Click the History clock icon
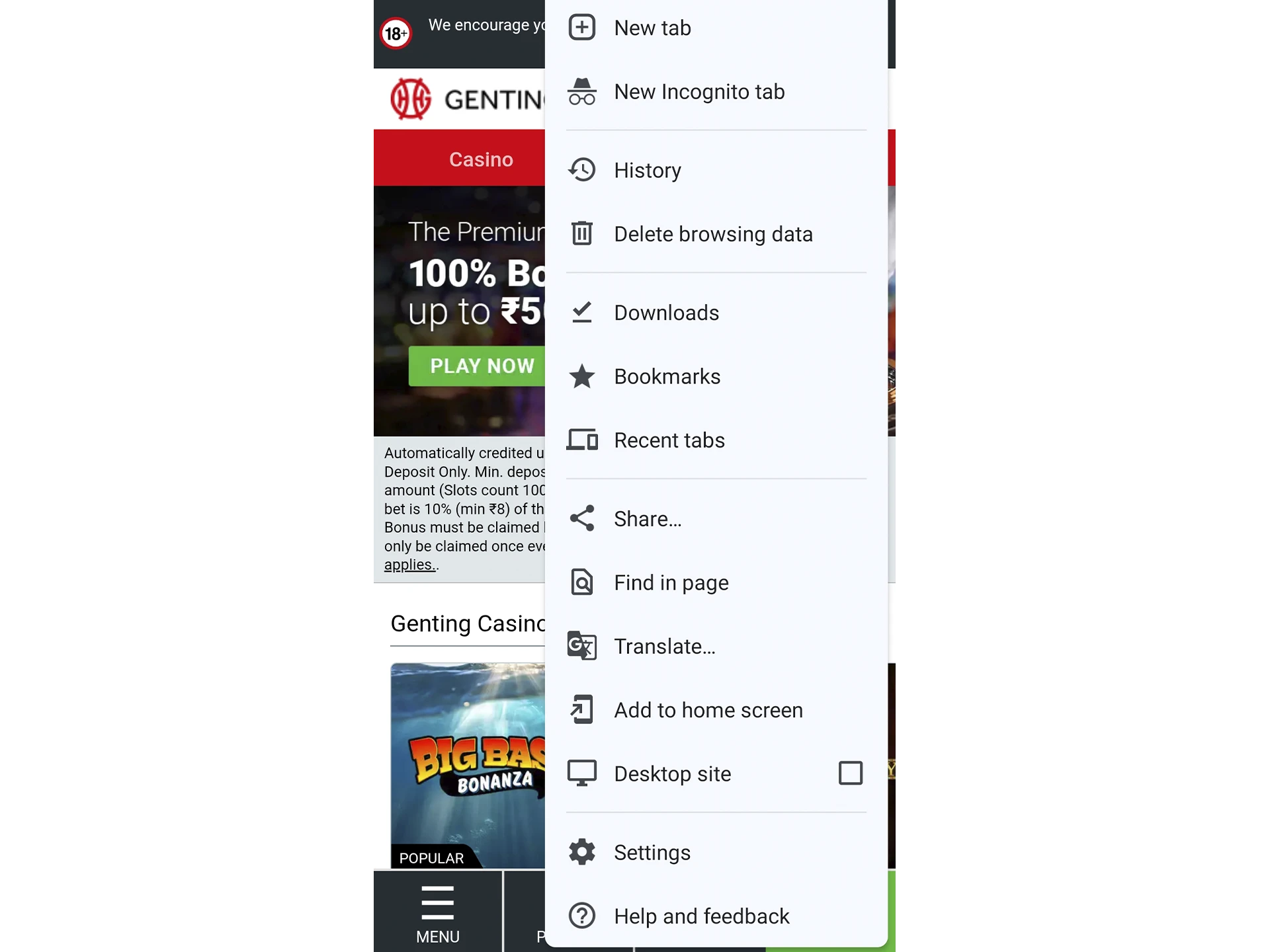Screen dimensions: 1270x952 click(x=582, y=169)
